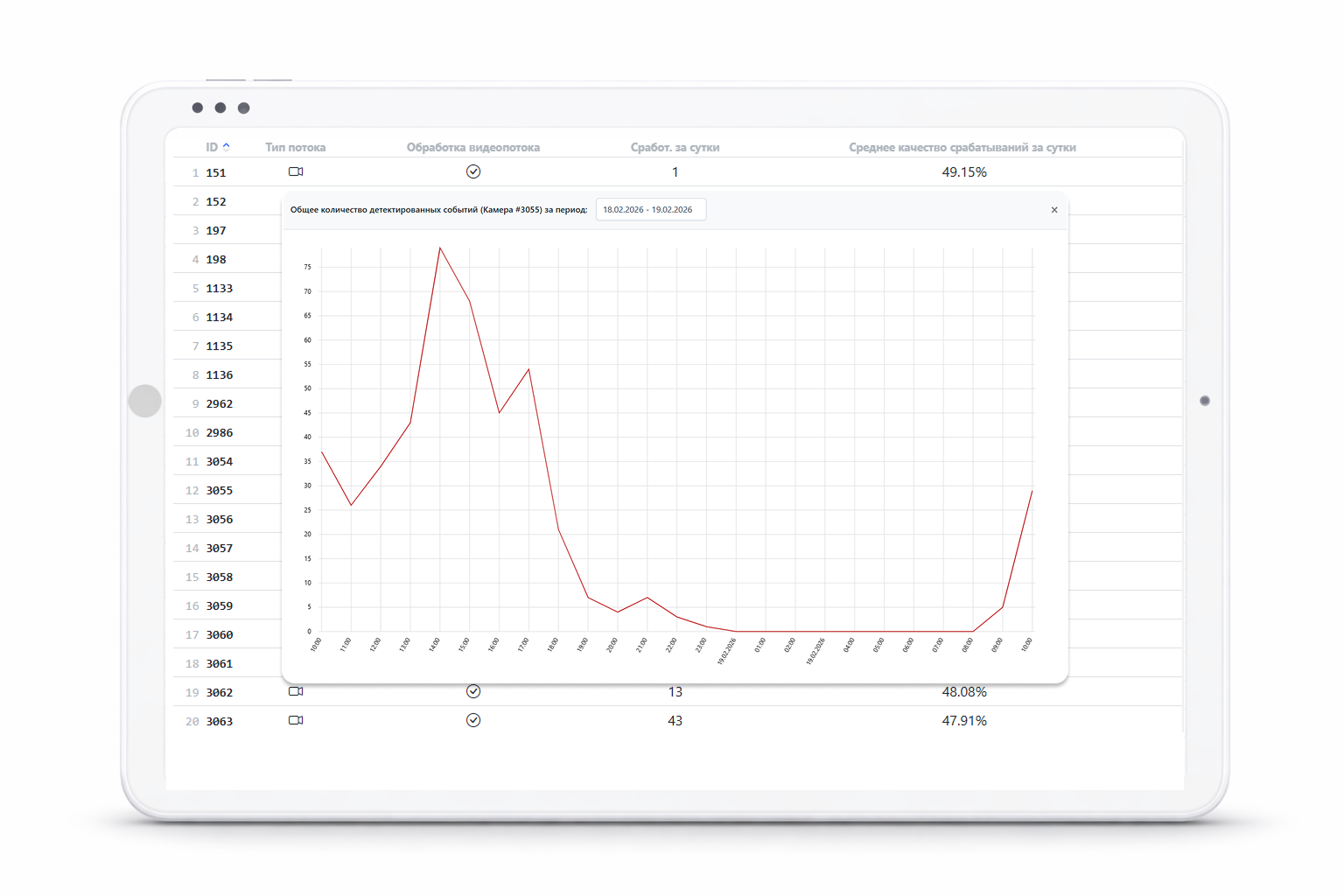Open the date range picker 18.02.2026 - 19.02.2026
The image size is (1344, 896).
[650, 210]
